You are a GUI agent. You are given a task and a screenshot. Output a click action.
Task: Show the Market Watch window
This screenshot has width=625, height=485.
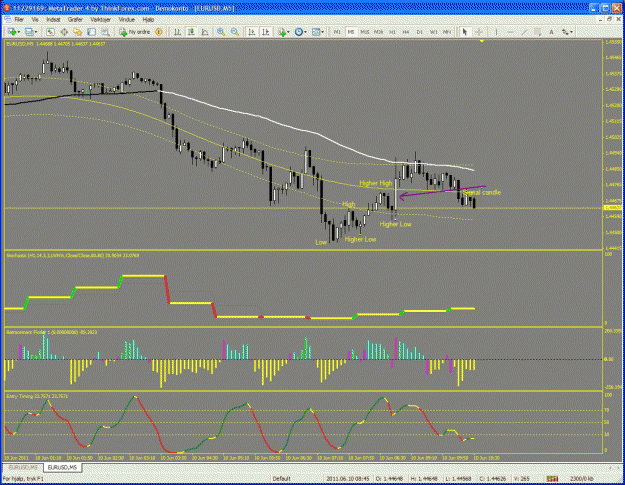[50, 32]
